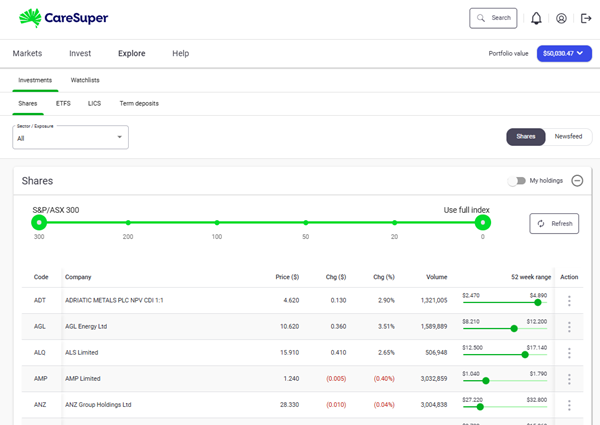Image resolution: width=600 pixels, height=425 pixels.
Task: Sort by Chg (%) column header
Action: click(x=384, y=277)
